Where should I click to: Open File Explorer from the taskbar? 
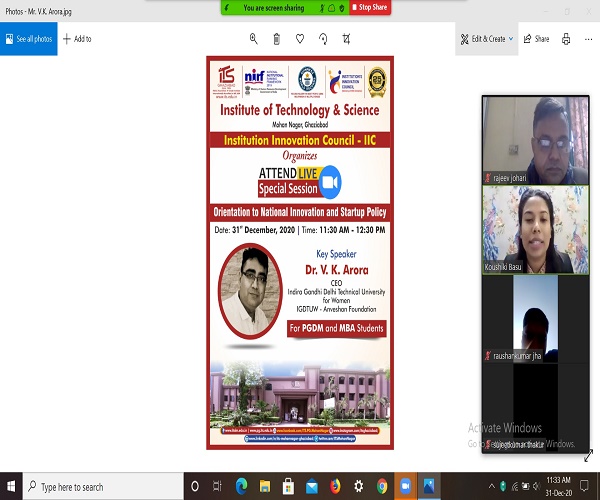[264, 486]
